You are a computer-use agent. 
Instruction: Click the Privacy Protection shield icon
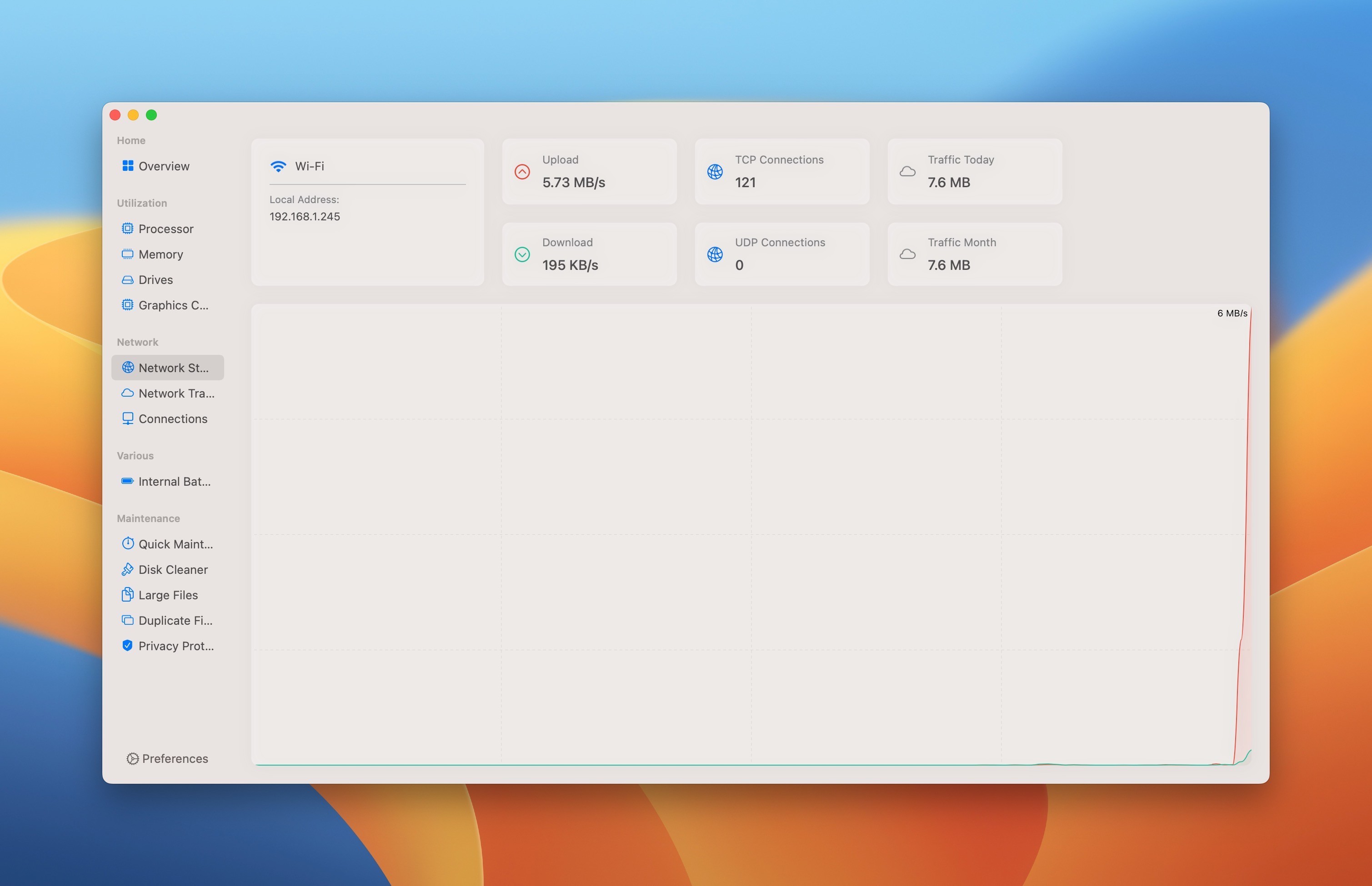[128, 646]
